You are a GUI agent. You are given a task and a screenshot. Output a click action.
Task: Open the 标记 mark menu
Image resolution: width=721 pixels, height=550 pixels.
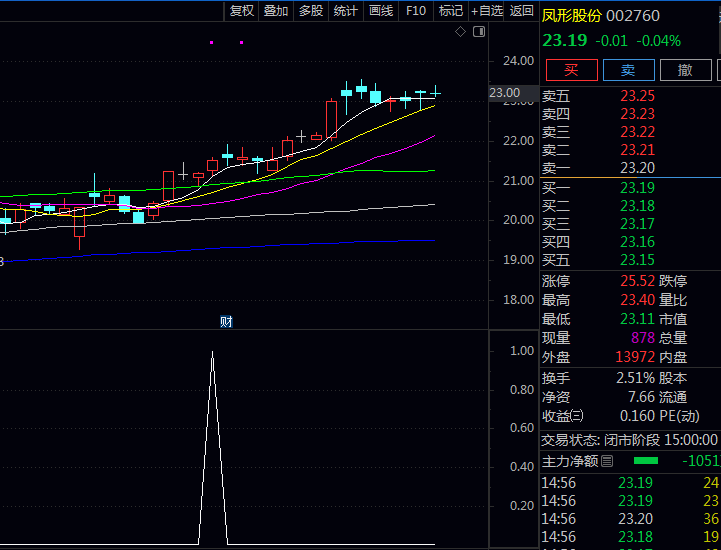tap(451, 11)
